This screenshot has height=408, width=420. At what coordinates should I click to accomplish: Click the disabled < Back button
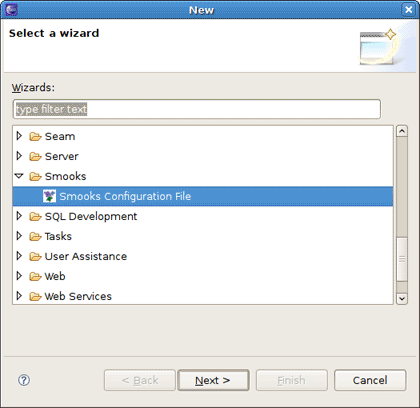coord(140,380)
